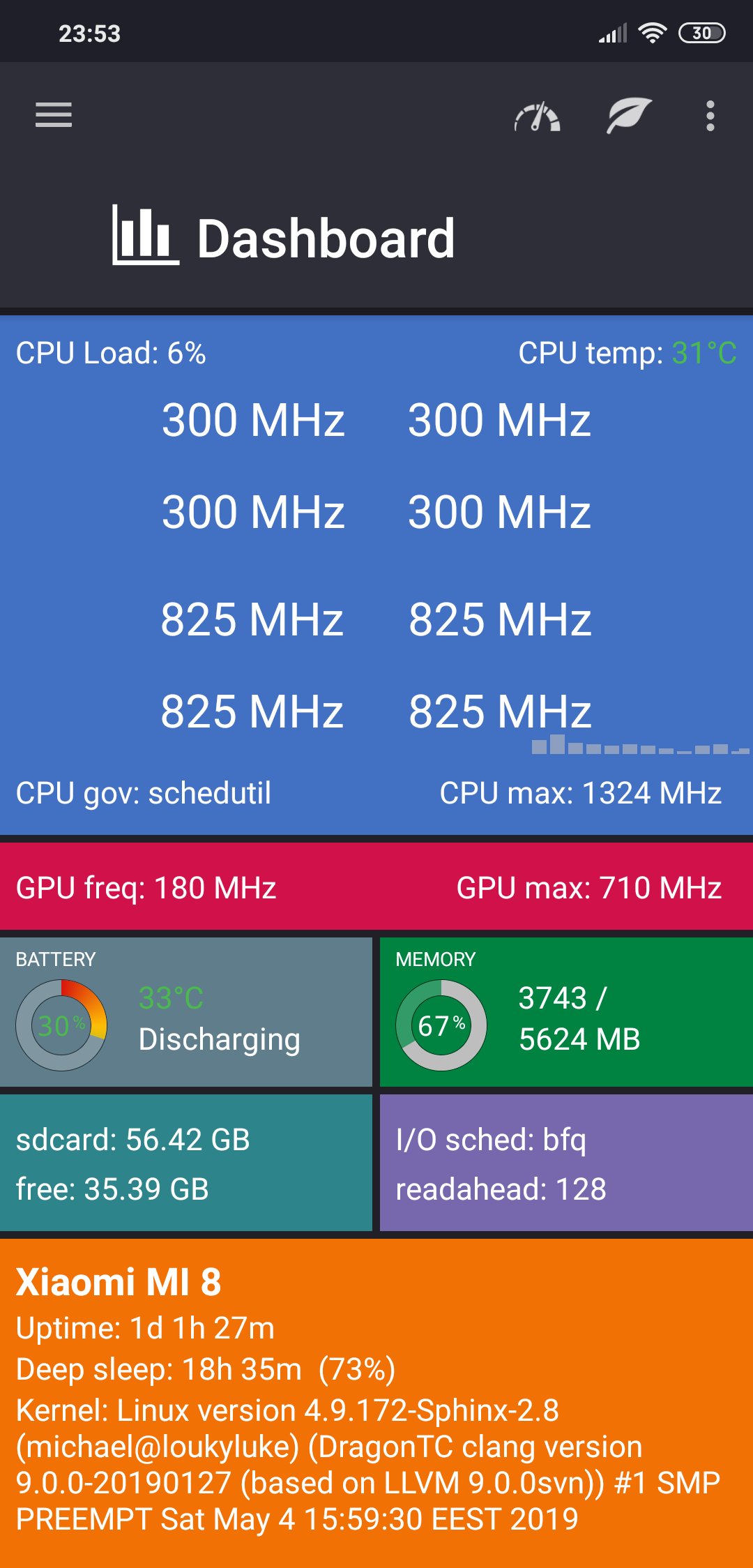Tap the memory 67% circular gauge
Viewport: 753px width, 1568px height.
coord(441,1025)
